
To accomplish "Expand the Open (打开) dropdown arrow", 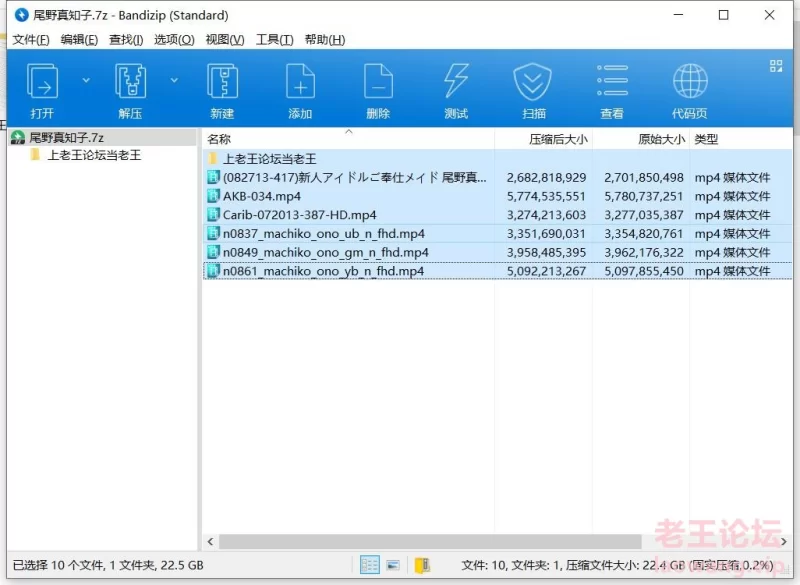I will pos(86,80).
